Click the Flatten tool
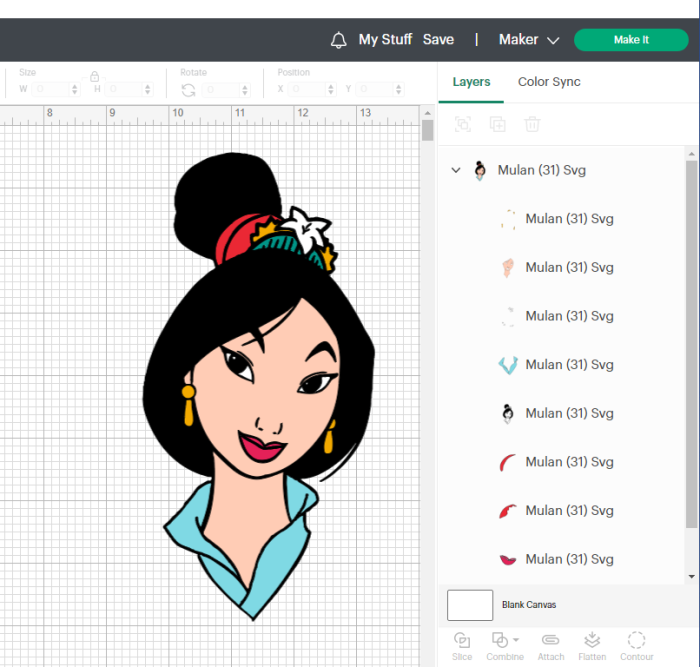The width and height of the screenshot is (700, 667). tap(592, 646)
